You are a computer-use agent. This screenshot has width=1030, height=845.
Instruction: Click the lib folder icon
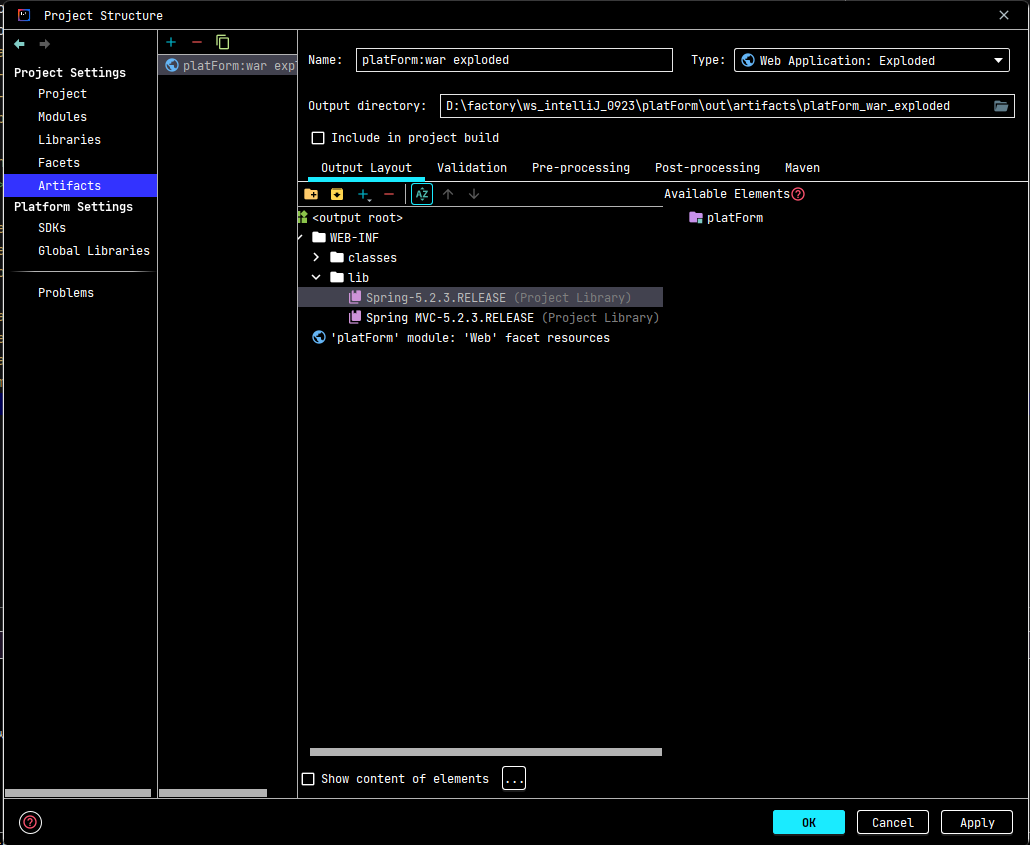(337, 277)
